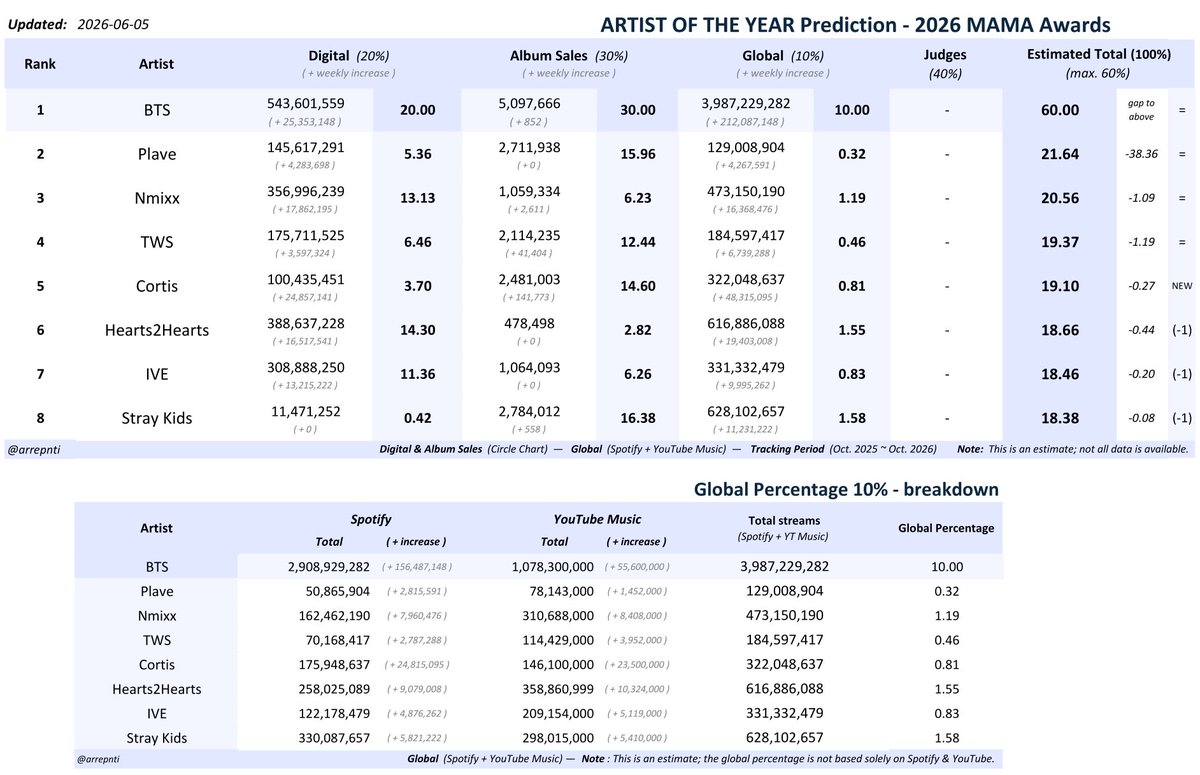Click the Tracking Period note text
Viewport: 1200px width, 775px height.
click(x=844, y=450)
